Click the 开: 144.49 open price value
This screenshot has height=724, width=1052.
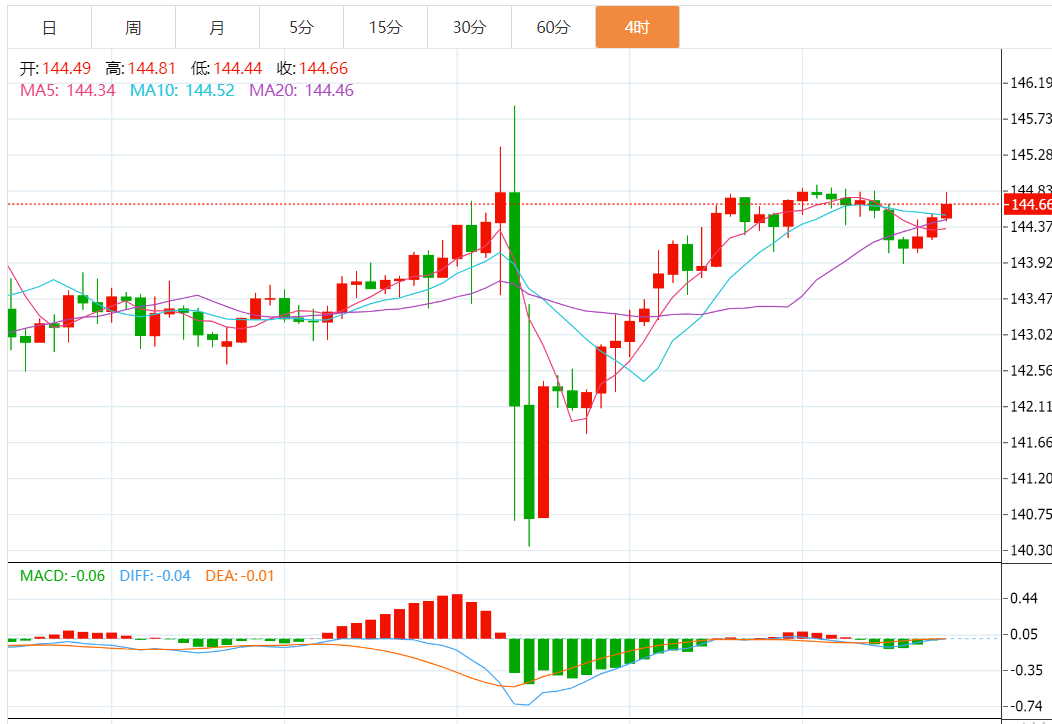(55, 68)
